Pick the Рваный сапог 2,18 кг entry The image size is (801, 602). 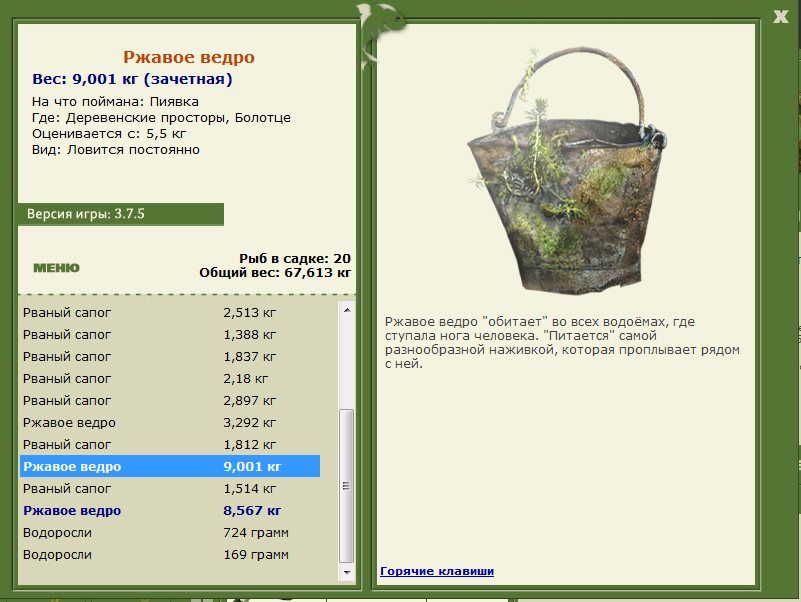point(170,378)
